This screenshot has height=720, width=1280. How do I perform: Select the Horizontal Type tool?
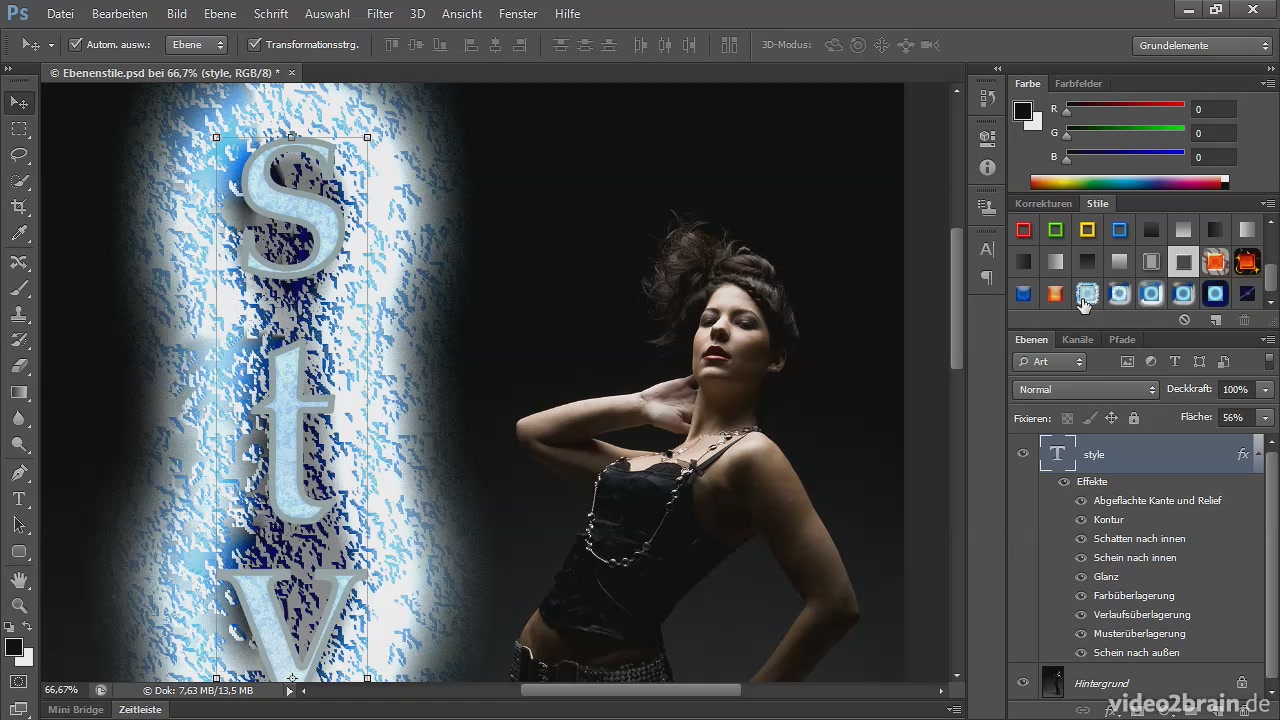19,499
